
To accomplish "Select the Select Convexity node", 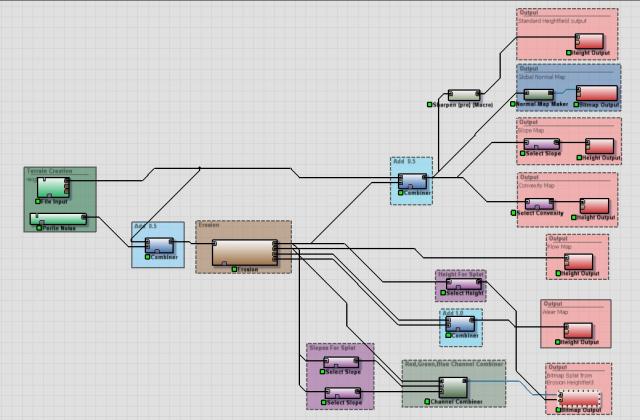I will 539,204.
